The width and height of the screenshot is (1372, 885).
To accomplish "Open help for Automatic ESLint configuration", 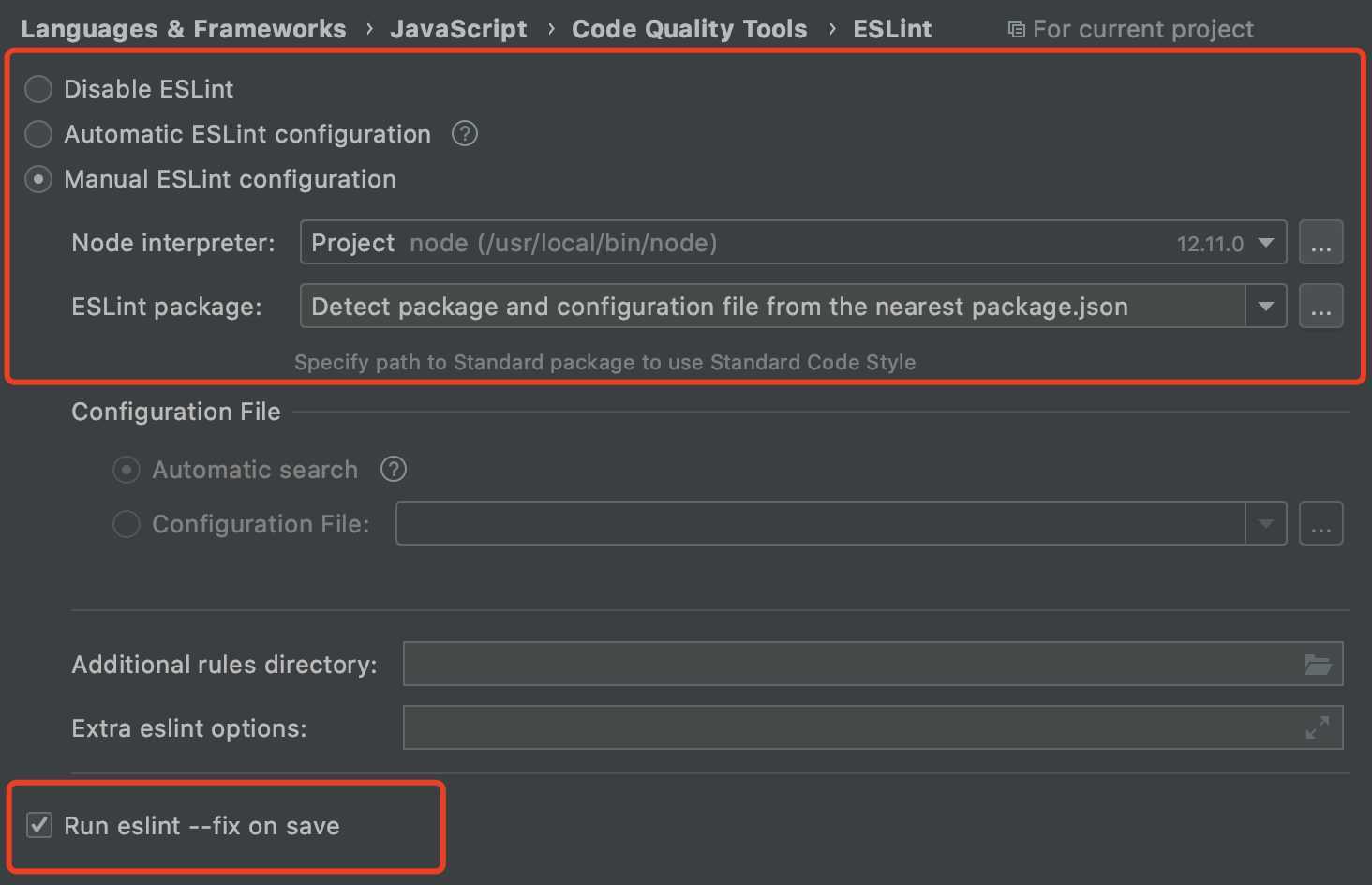I will [465, 134].
